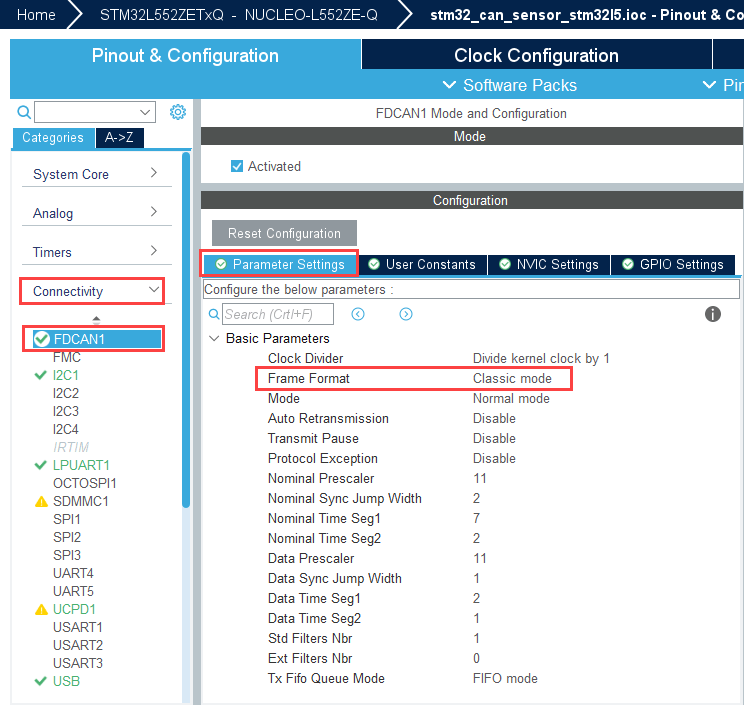Click the previous search result arrow icon
This screenshot has width=744, height=705.
coord(358,314)
